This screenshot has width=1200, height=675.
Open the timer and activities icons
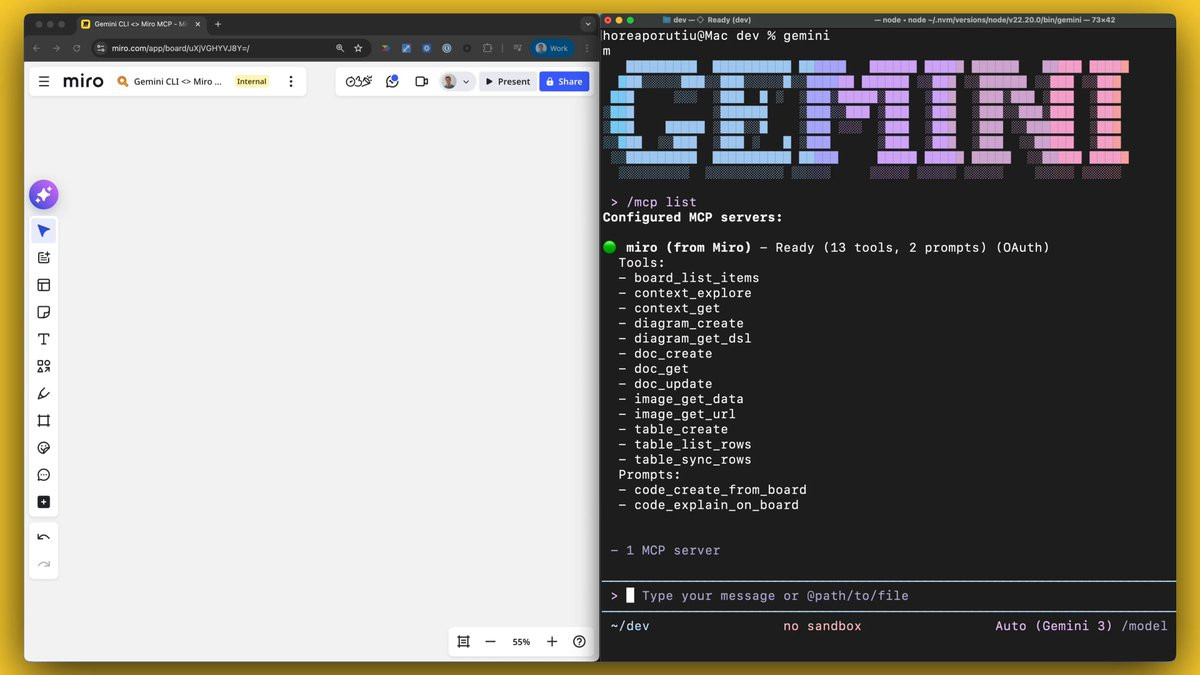tap(359, 81)
